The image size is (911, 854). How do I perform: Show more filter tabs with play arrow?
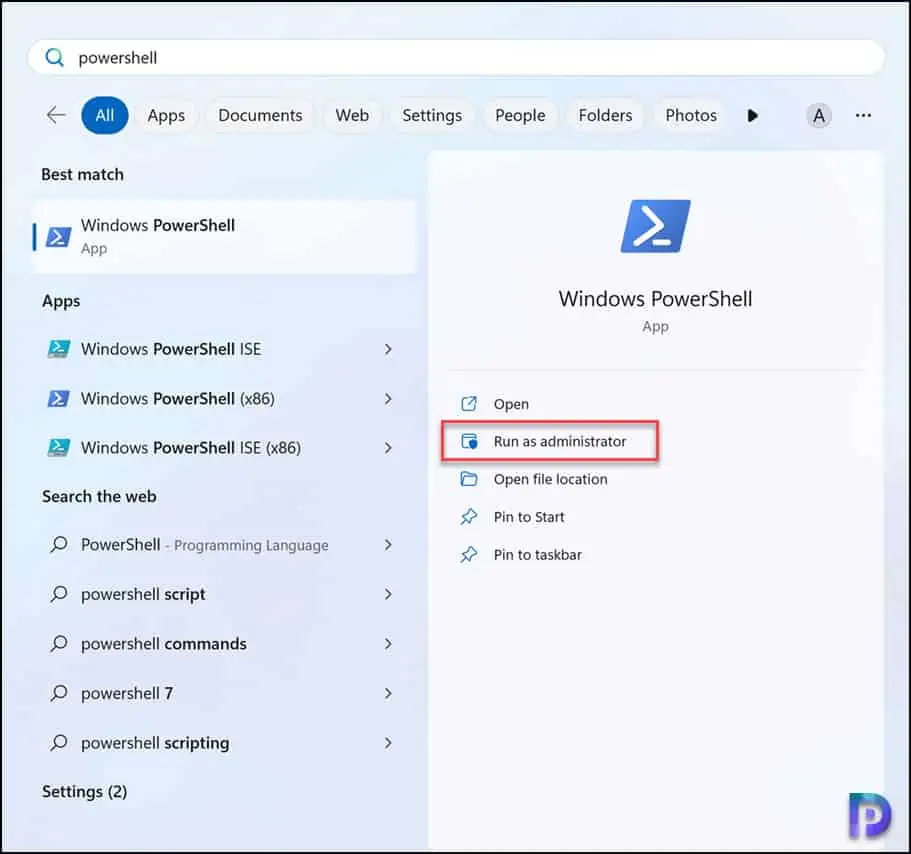[752, 116]
